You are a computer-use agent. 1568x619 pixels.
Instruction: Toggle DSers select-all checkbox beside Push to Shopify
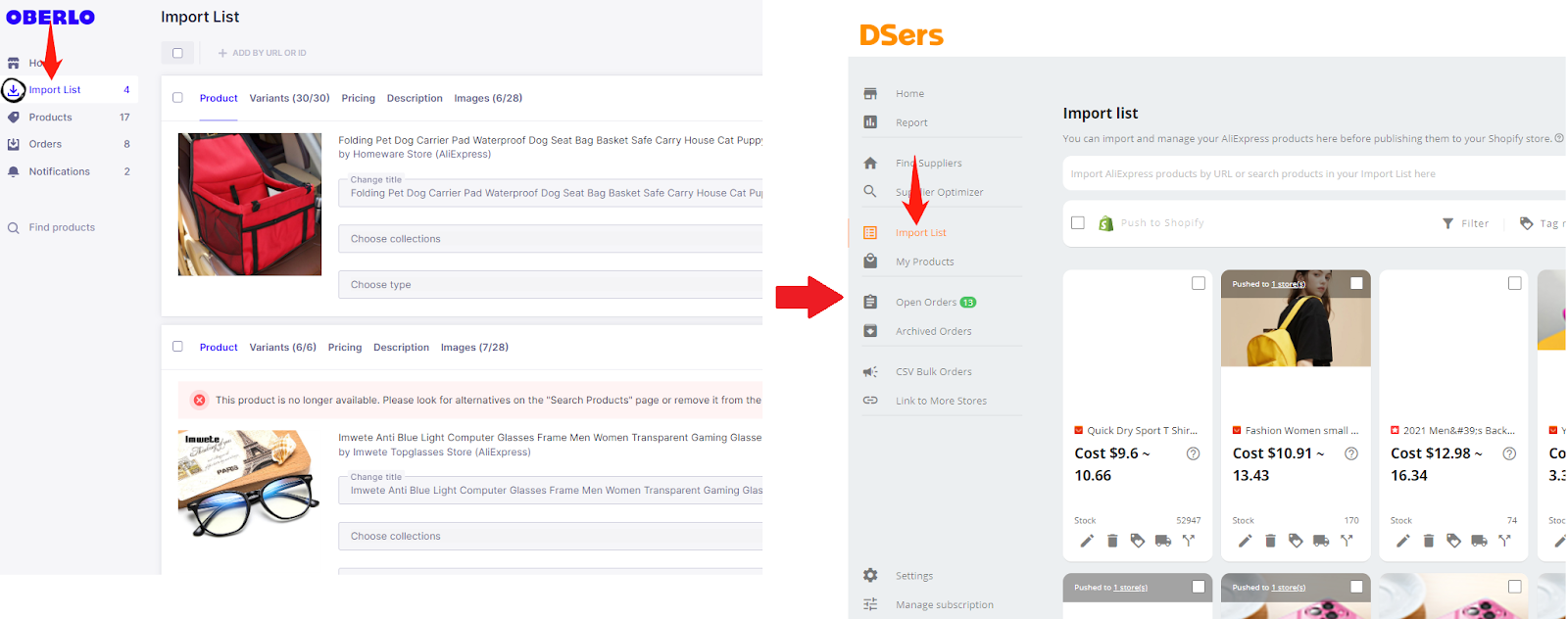(1078, 223)
